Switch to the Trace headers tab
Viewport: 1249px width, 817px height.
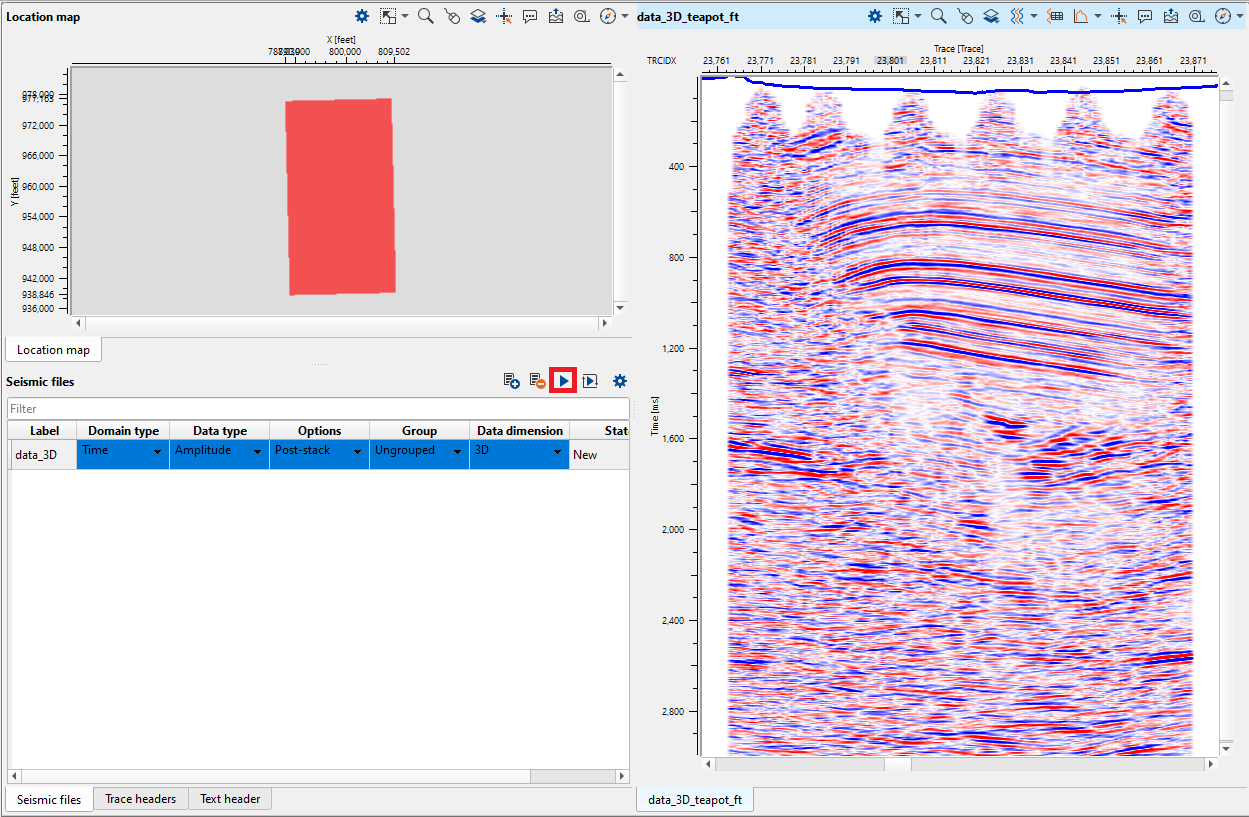coord(140,798)
